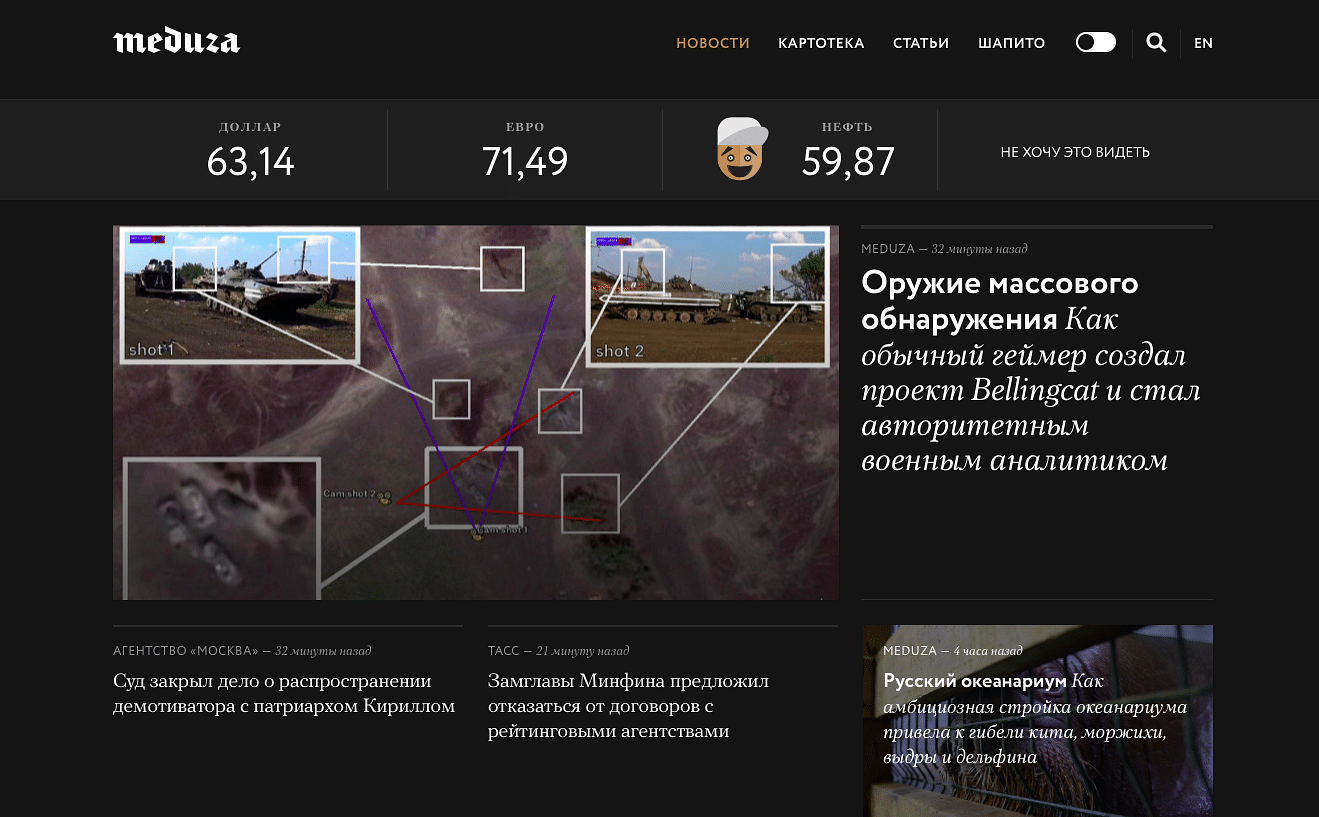Open article Оружие массового обнаружения
The image size is (1319, 817).
(1032, 372)
